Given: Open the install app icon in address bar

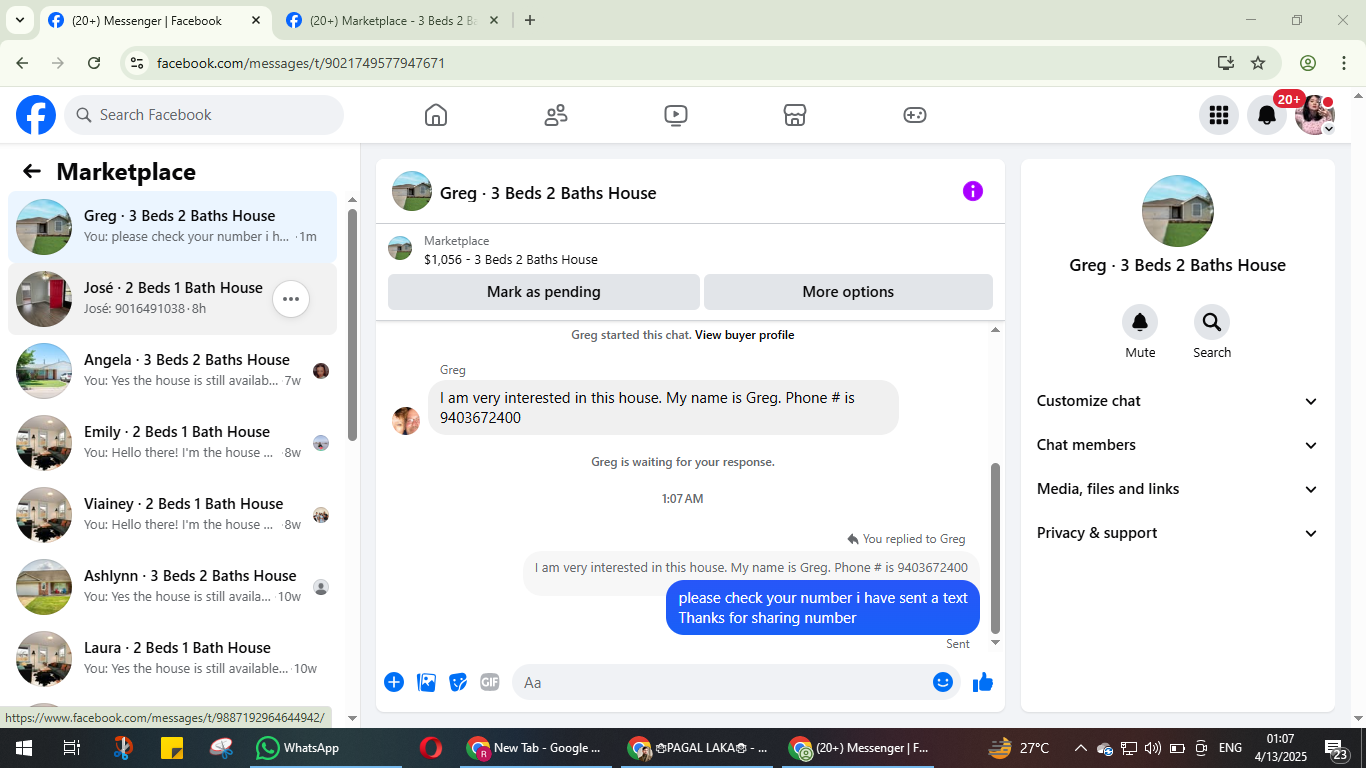Looking at the screenshot, I should pos(1226,63).
